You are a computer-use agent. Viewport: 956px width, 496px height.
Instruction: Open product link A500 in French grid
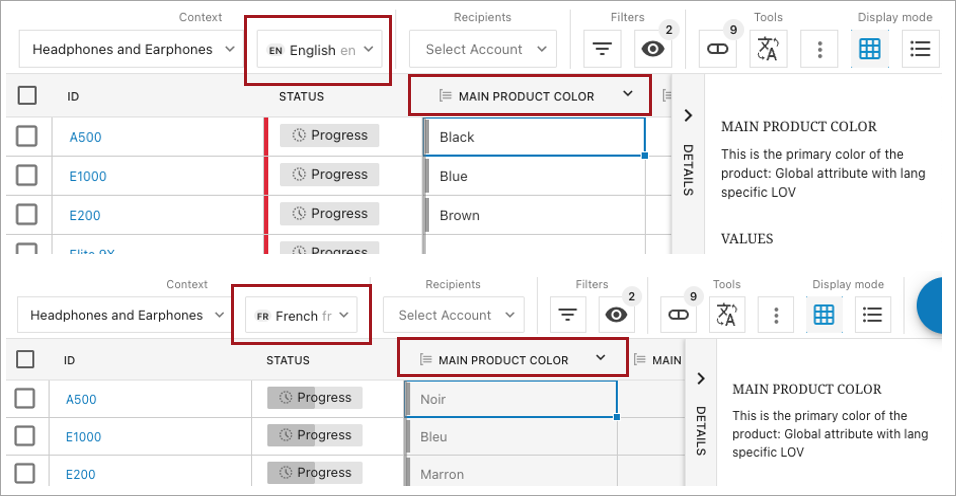click(81, 399)
